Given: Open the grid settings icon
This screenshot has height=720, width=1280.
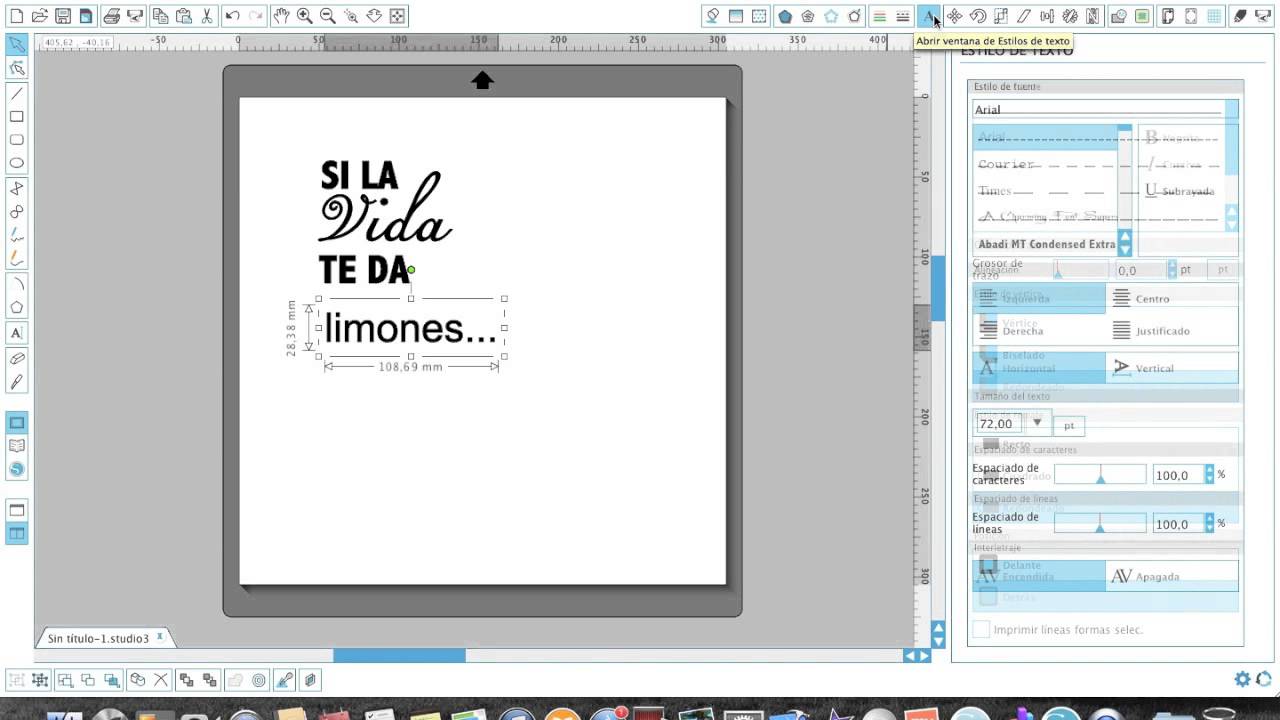Looking at the screenshot, I should 1214,16.
